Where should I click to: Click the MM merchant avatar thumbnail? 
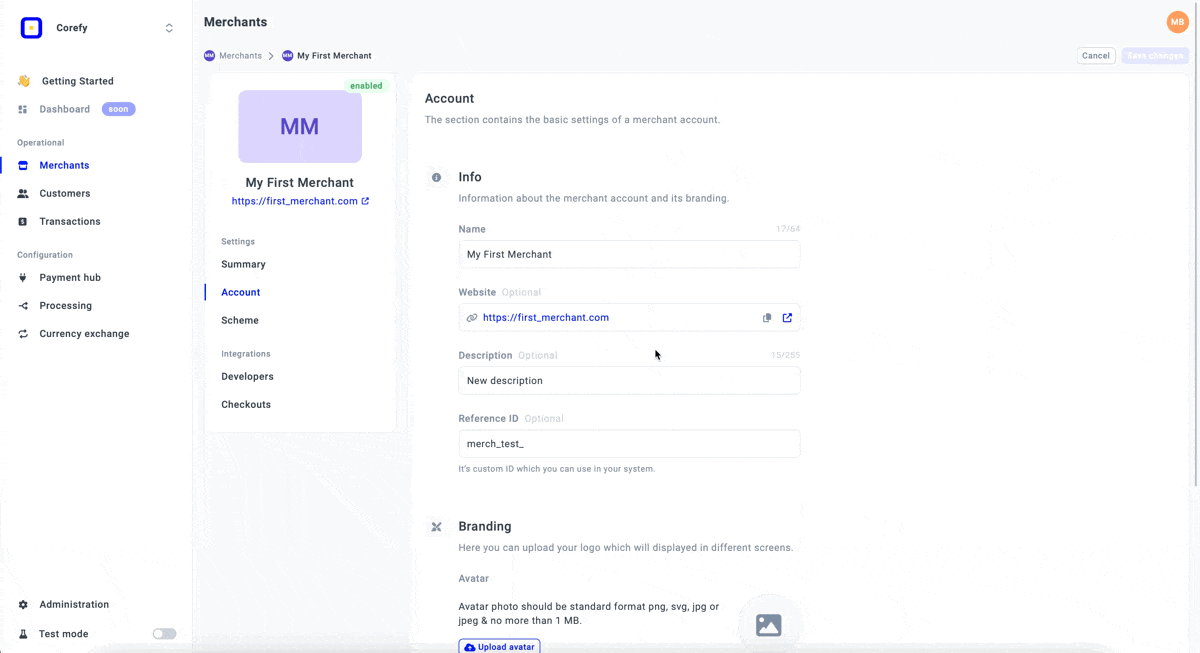point(300,126)
